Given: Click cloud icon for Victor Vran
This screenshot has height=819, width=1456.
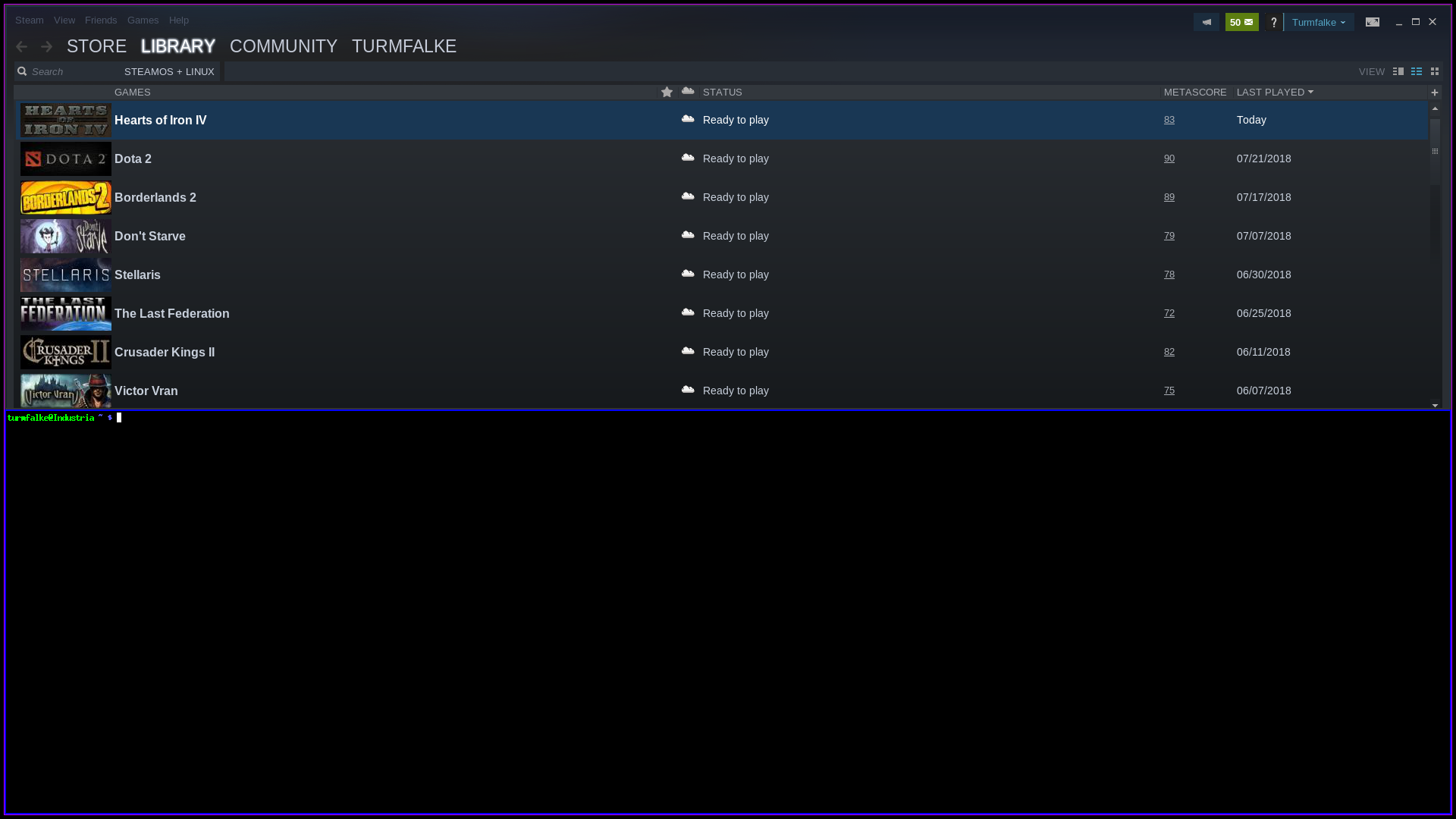Looking at the screenshot, I should pyautogui.click(x=688, y=390).
